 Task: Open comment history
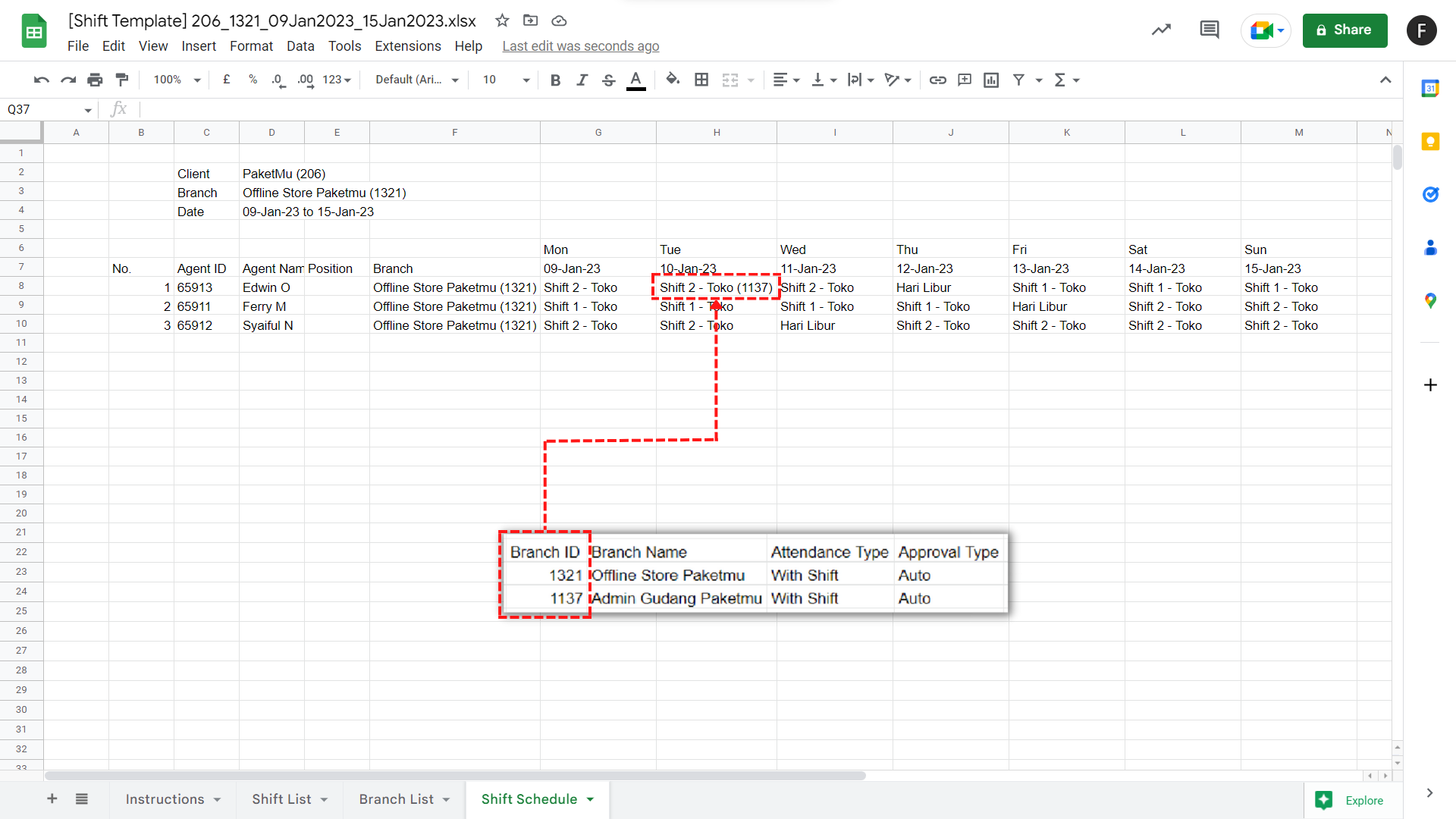(x=1210, y=30)
